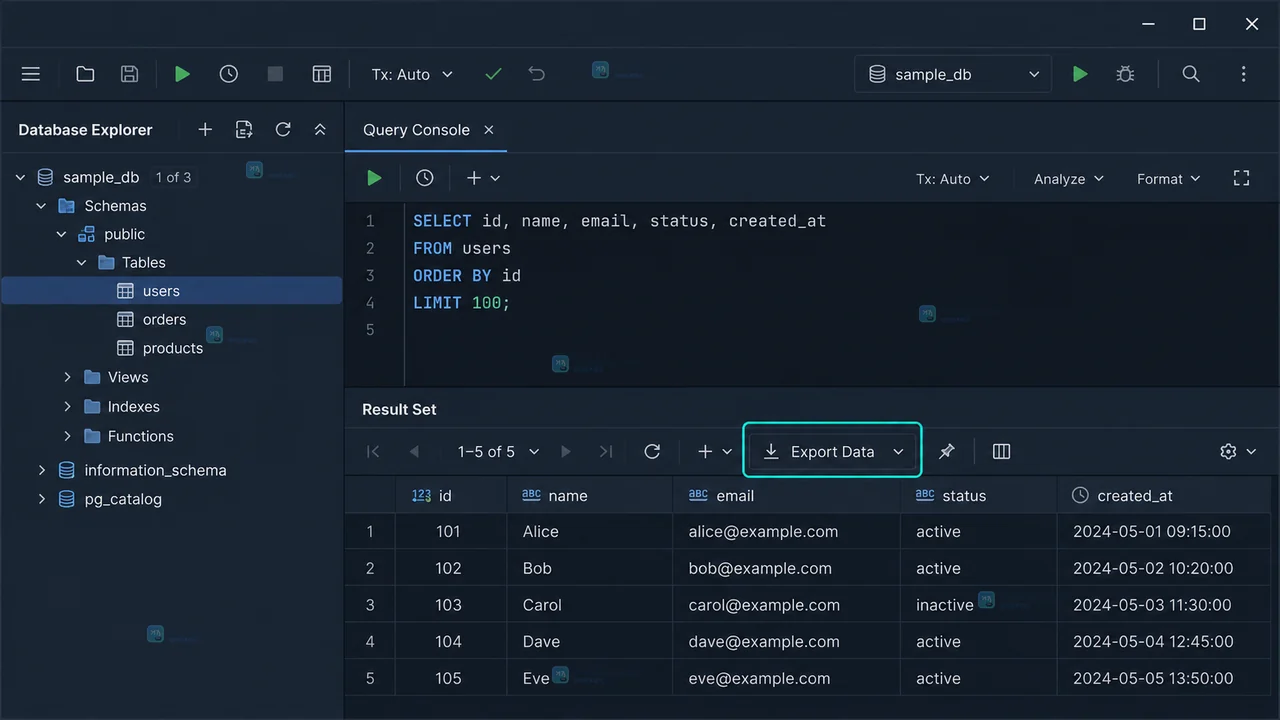Click the Export Data button

833,452
